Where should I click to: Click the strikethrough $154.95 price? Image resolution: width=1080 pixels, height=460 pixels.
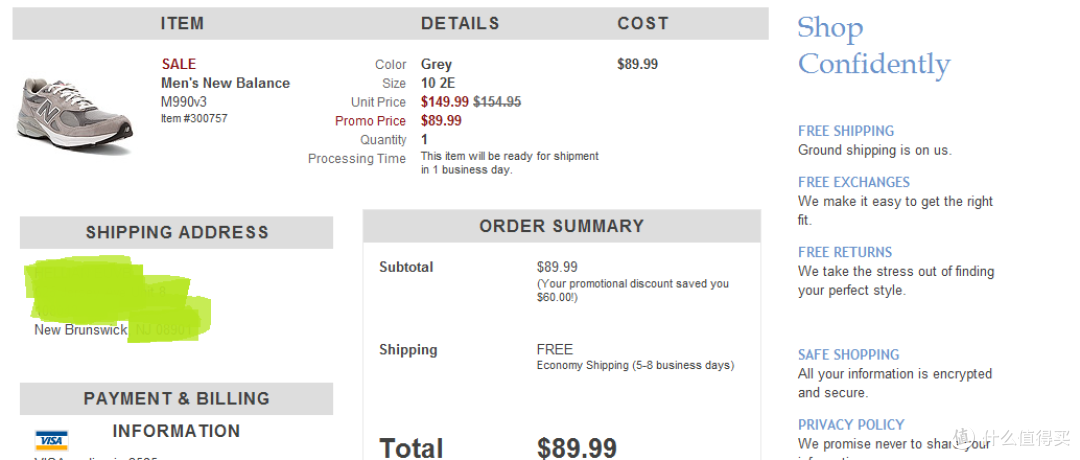click(497, 102)
